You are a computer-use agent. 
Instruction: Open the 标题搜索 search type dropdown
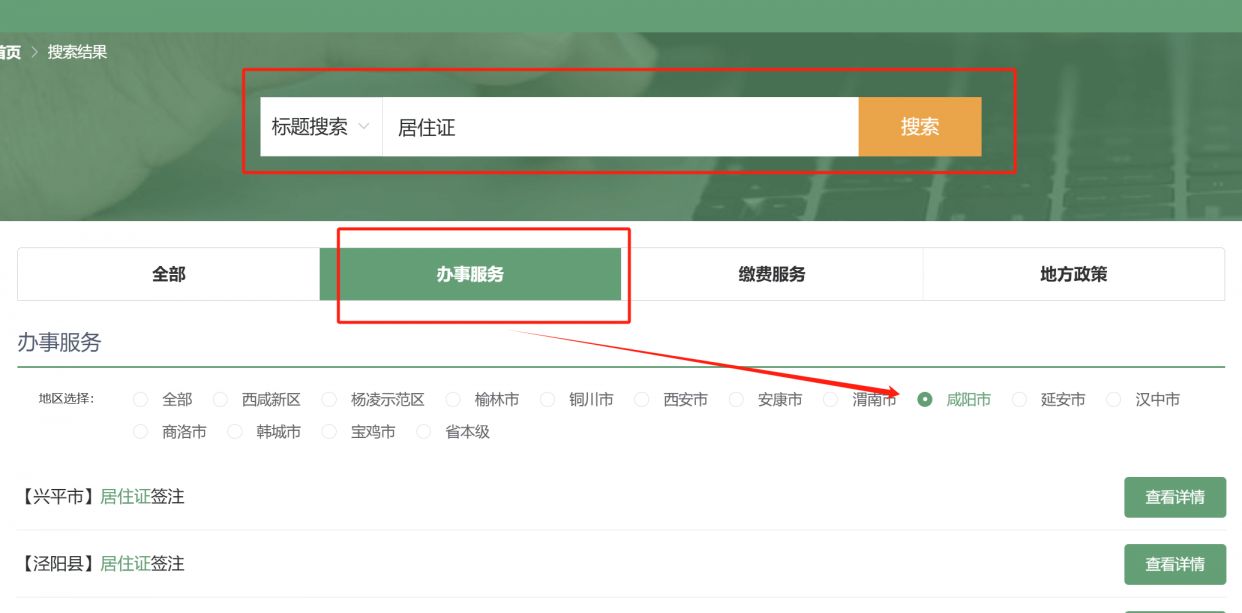coord(320,127)
